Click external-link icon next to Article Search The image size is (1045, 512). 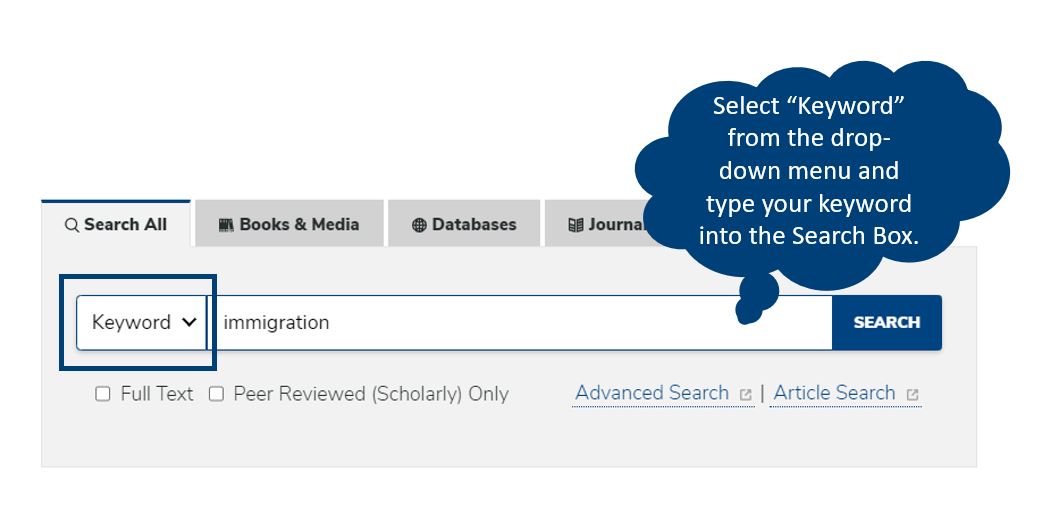[x=912, y=395]
